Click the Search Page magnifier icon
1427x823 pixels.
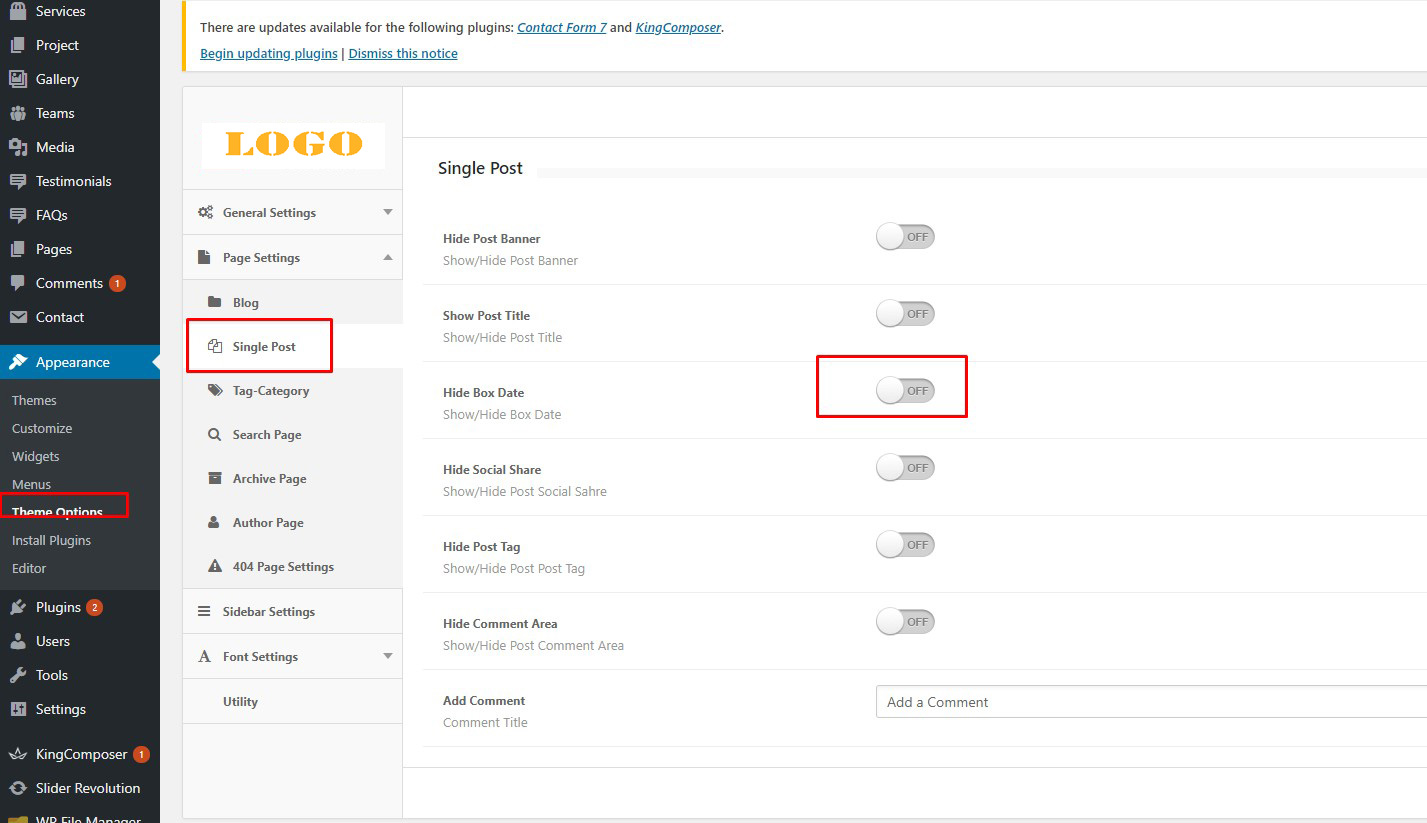tap(215, 435)
